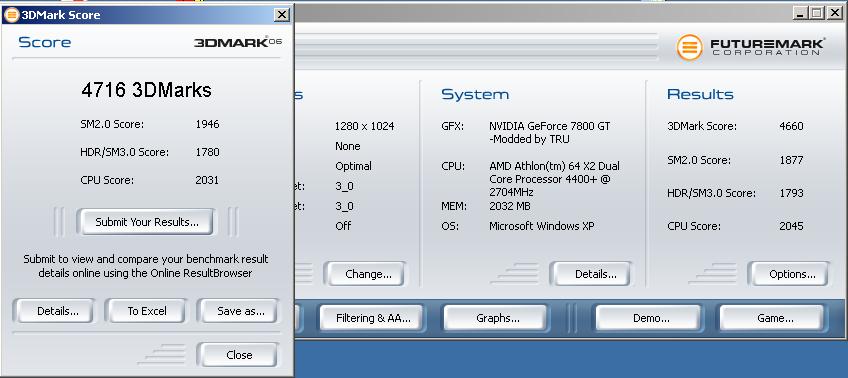Export the score with To Excel

pyautogui.click(x=147, y=311)
